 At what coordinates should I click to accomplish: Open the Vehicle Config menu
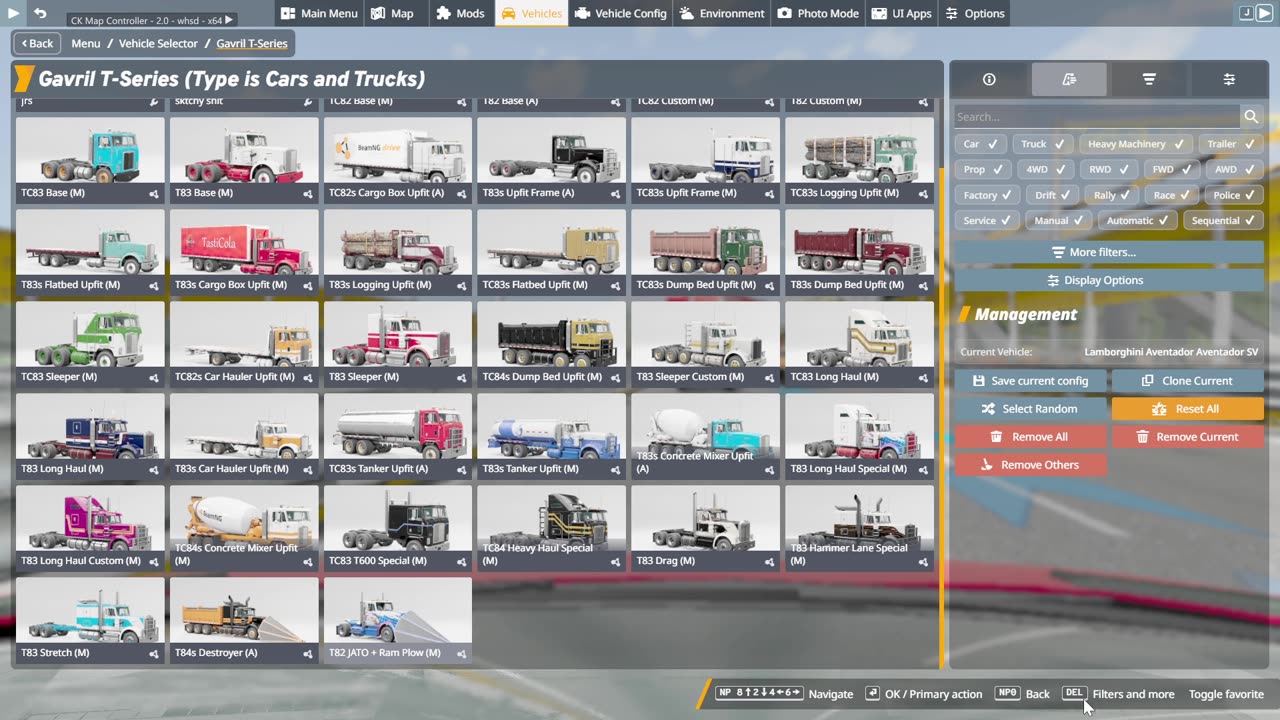[x=620, y=13]
